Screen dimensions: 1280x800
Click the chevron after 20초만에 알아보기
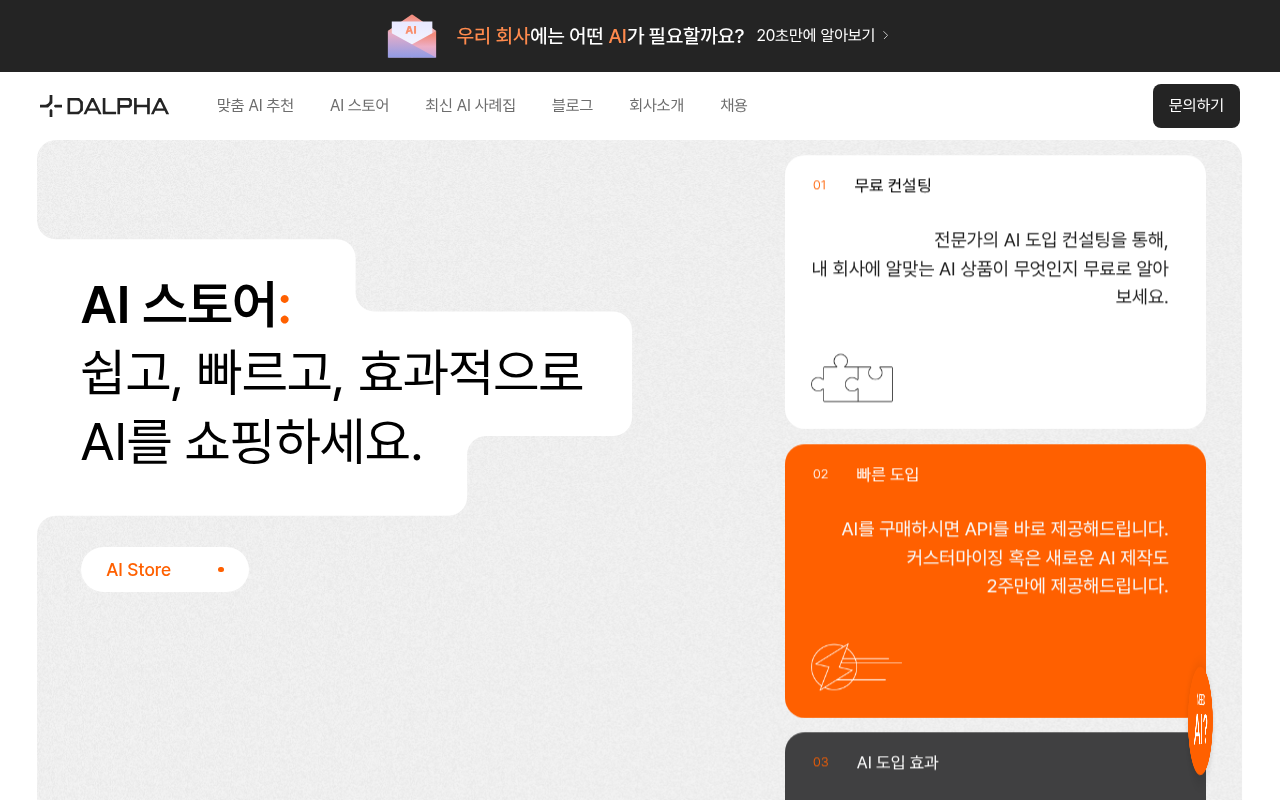coord(884,35)
